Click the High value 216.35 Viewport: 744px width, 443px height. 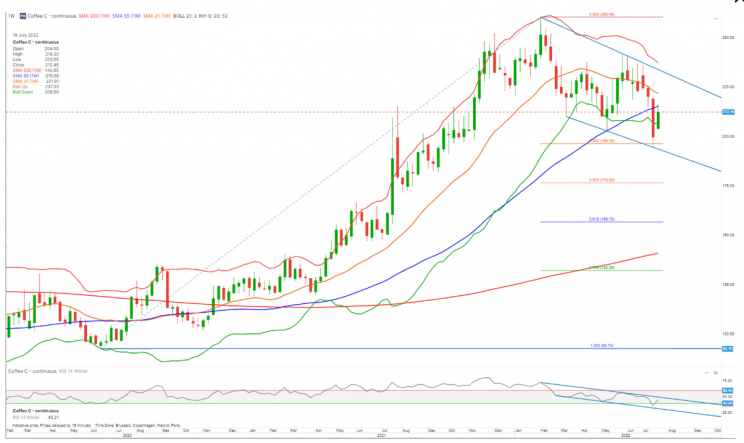[52, 54]
